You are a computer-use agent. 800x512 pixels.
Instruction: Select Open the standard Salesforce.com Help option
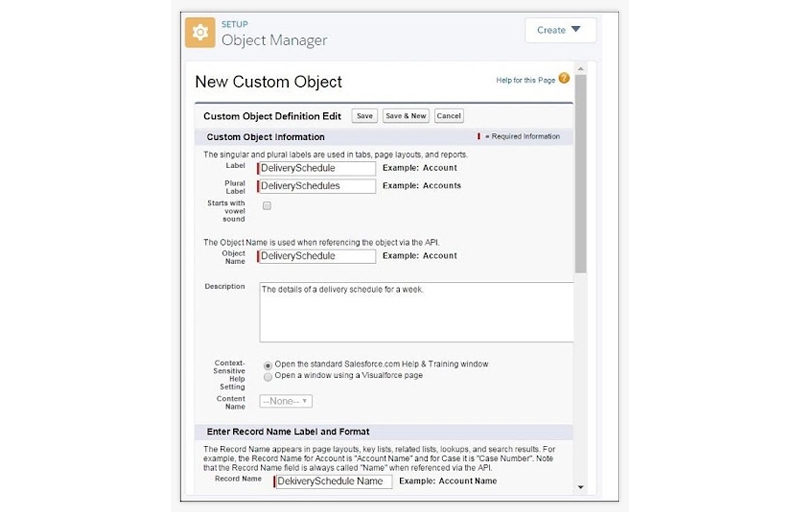[x=267, y=365]
